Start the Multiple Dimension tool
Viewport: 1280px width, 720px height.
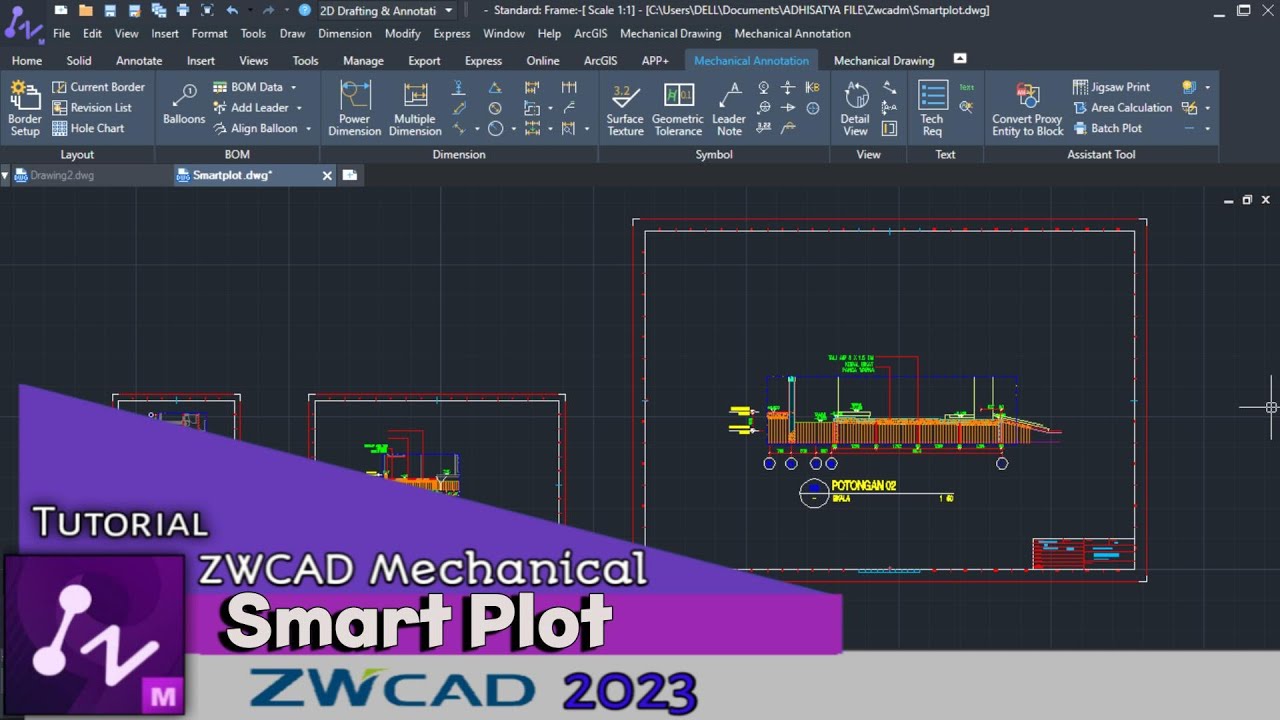pos(415,109)
